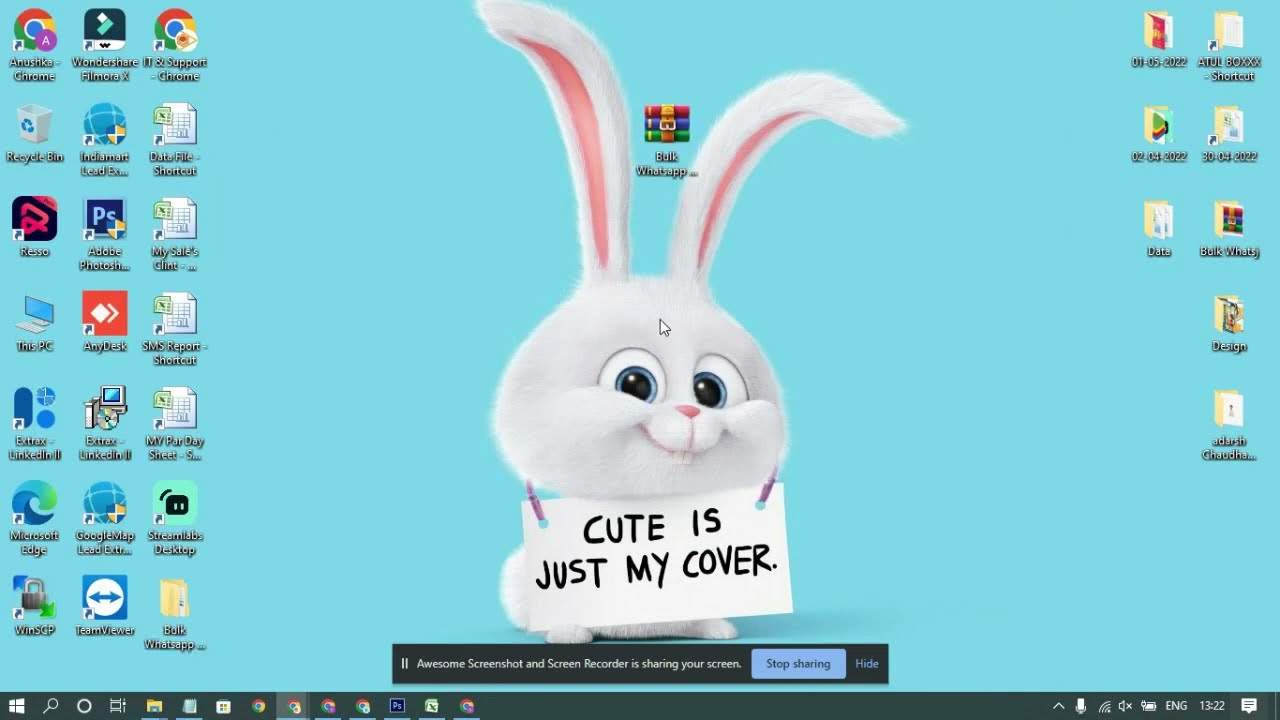
Task: Select the Data File - Shortcut icon
Action: pyautogui.click(x=175, y=140)
